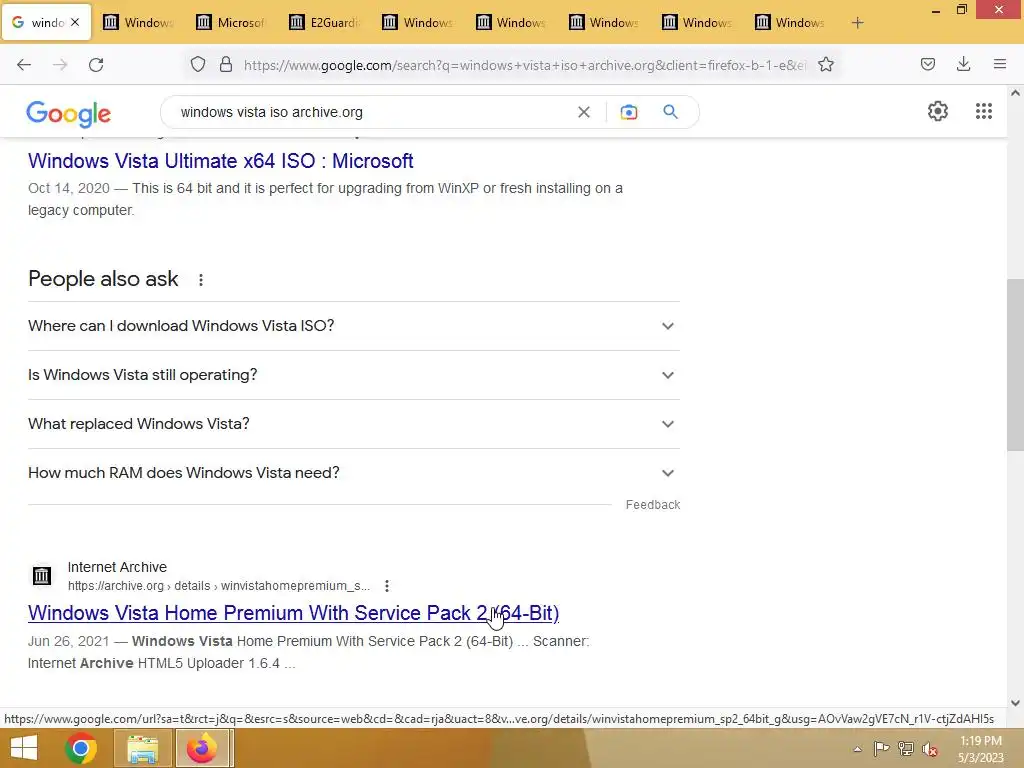1024x768 pixels.
Task: Open the archive.org details URL breadcrumb
Action: point(219,586)
